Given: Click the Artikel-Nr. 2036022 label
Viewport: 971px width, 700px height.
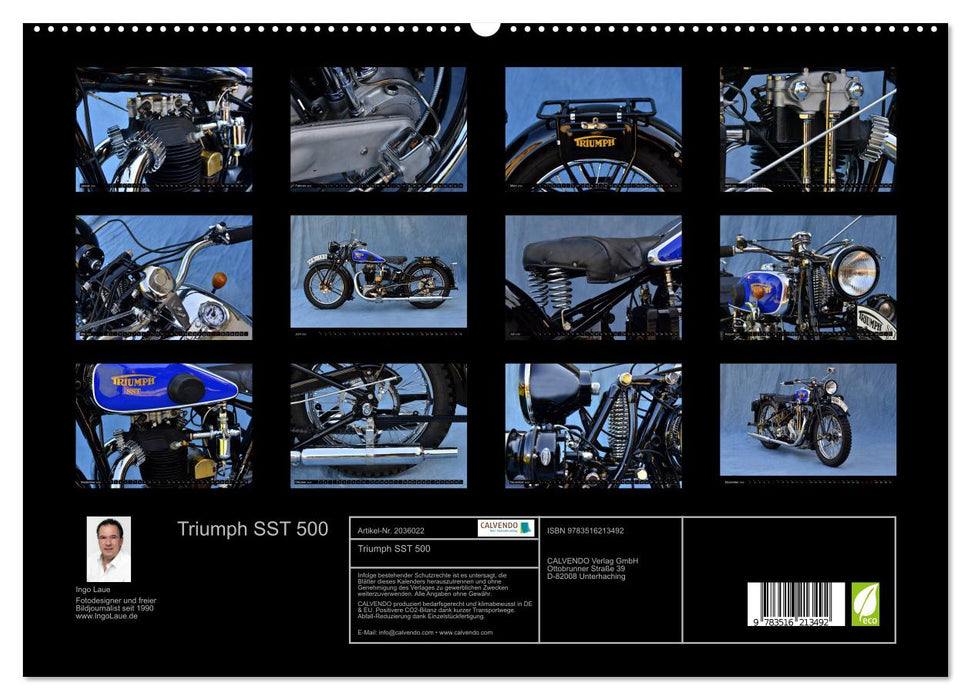Looking at the screenshot, I should pos(391,530).
